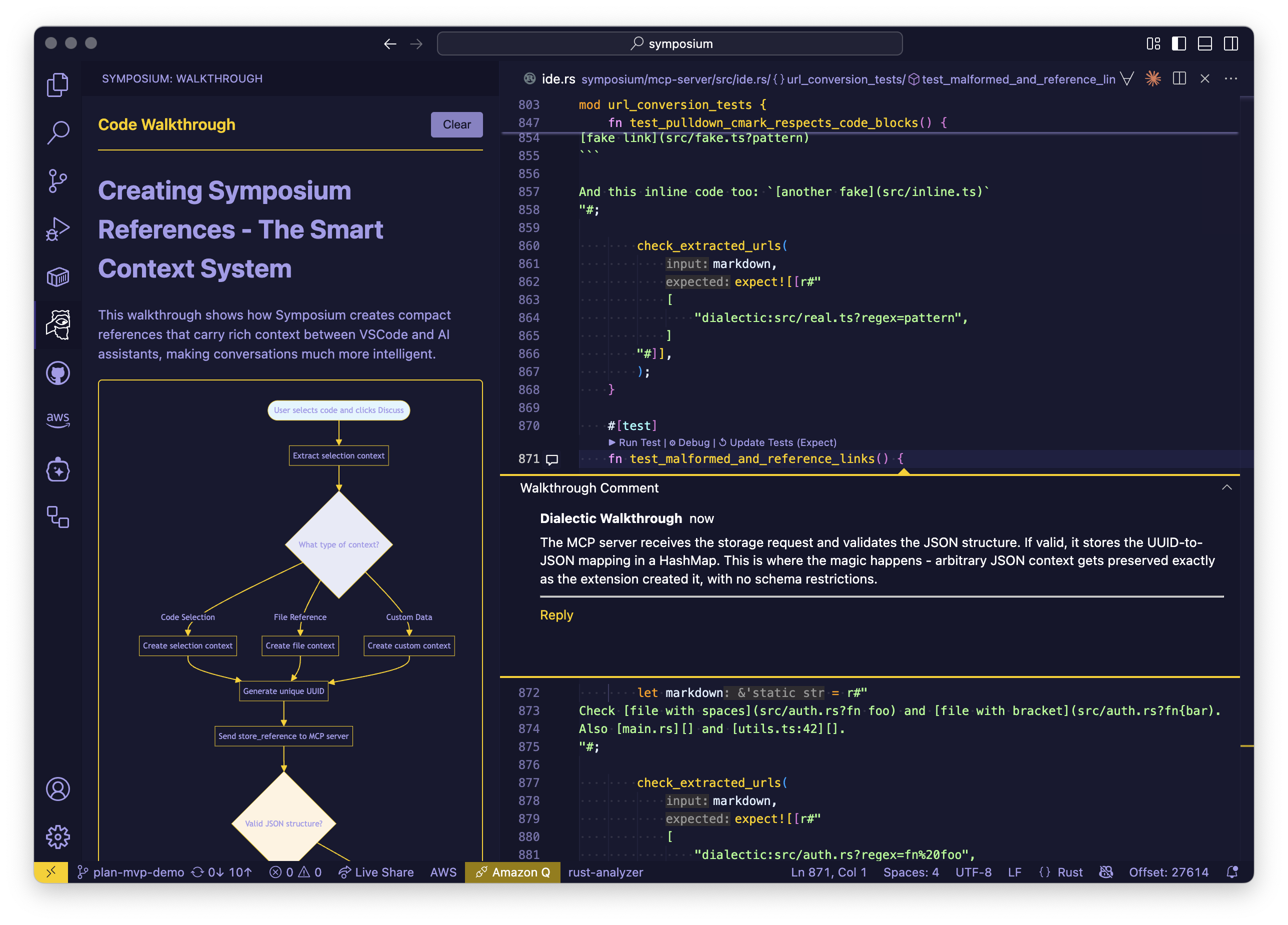1288x925 pixels.
Task: Click the Ln 871, Col 1 indicator
Action: [828, 872]
